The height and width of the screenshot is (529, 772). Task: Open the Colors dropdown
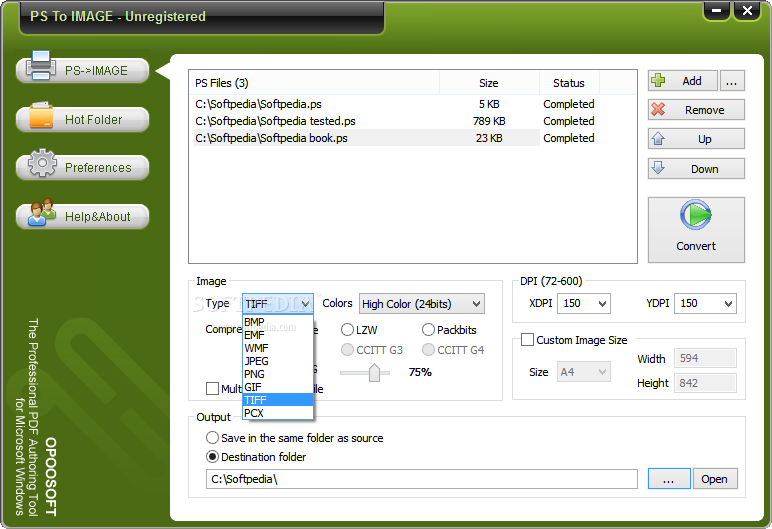click(x=421, y=304)
